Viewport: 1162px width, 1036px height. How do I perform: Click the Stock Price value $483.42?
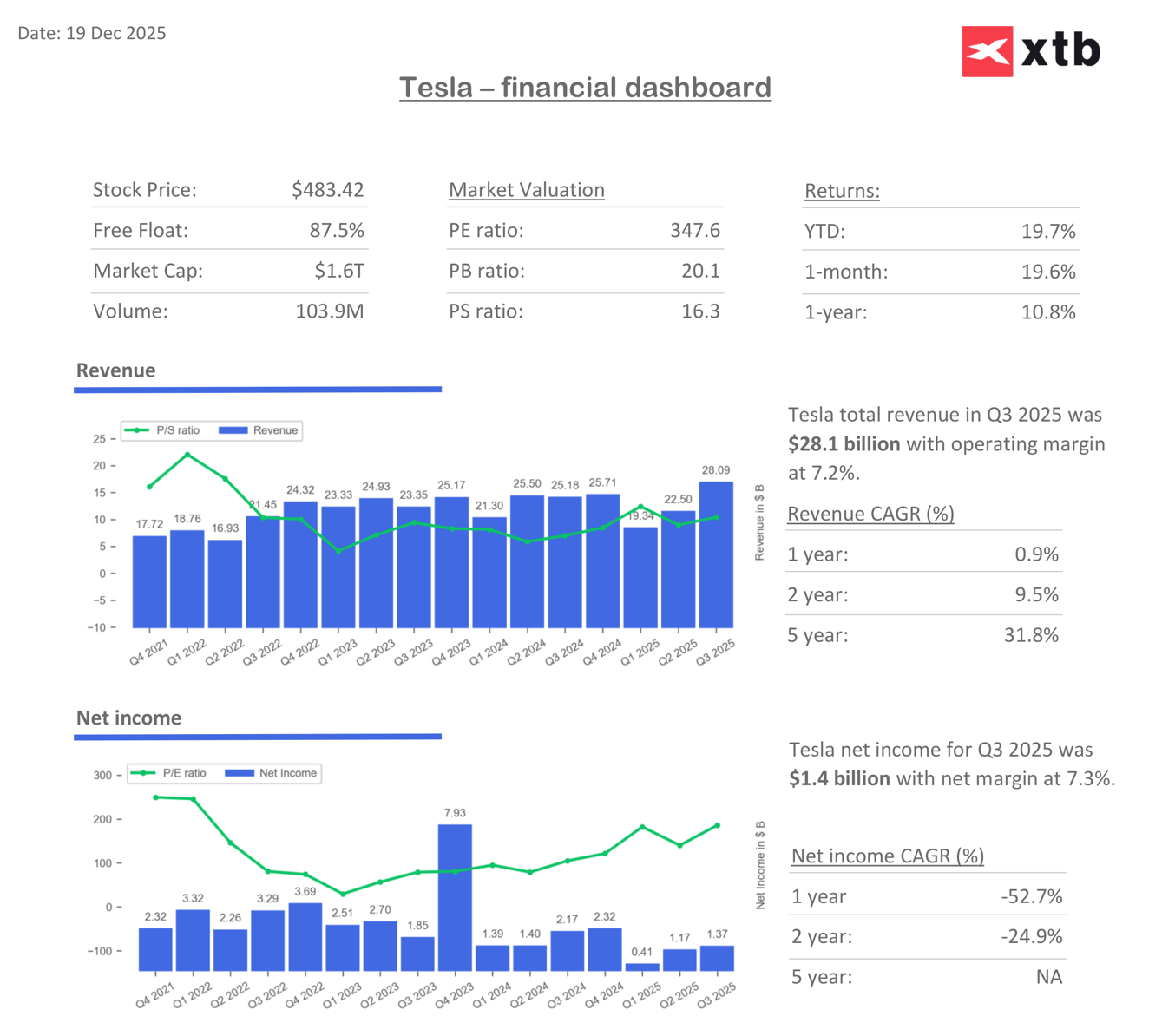pyautogui.click(x=328, y=189)
